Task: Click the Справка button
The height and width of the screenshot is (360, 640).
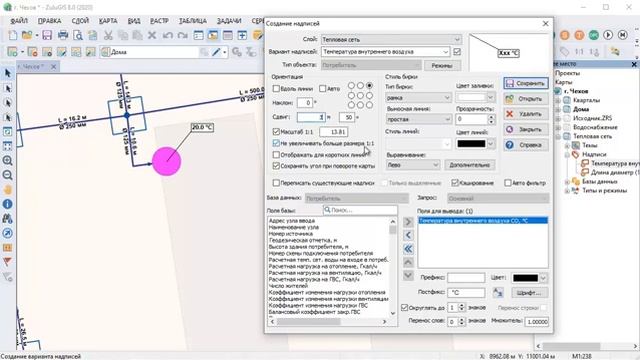Action: click(526, 145)
